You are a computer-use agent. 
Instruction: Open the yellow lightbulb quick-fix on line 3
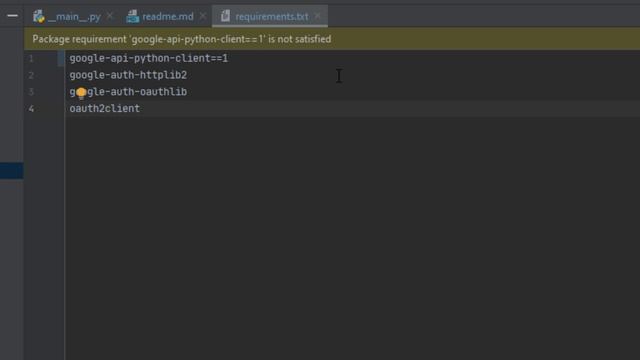pyautogui.click(x=81, y=93)
